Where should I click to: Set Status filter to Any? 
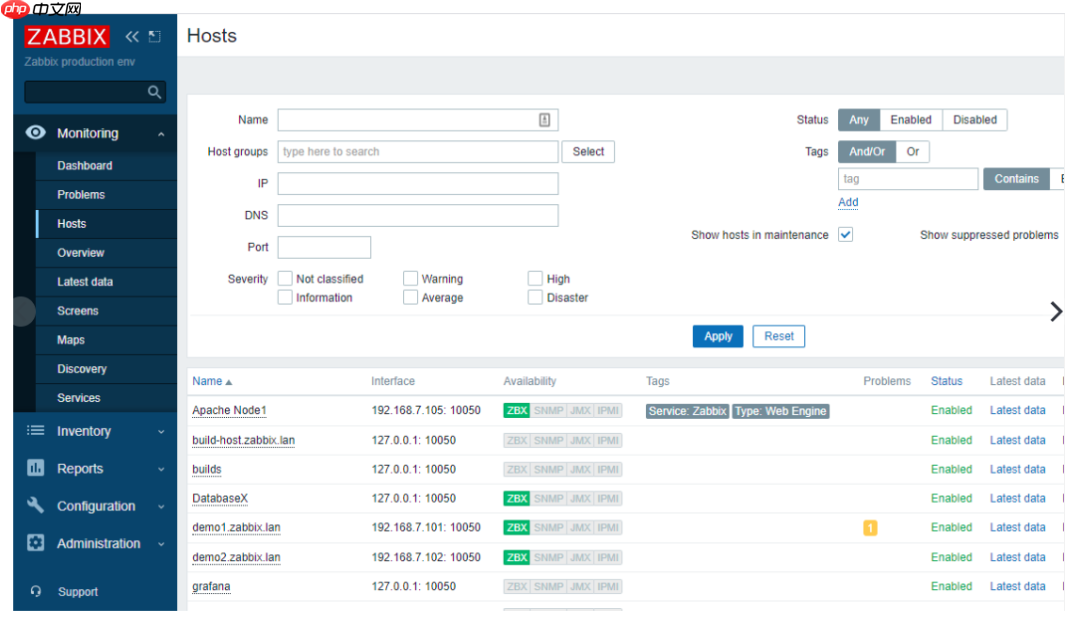[859, 120]
